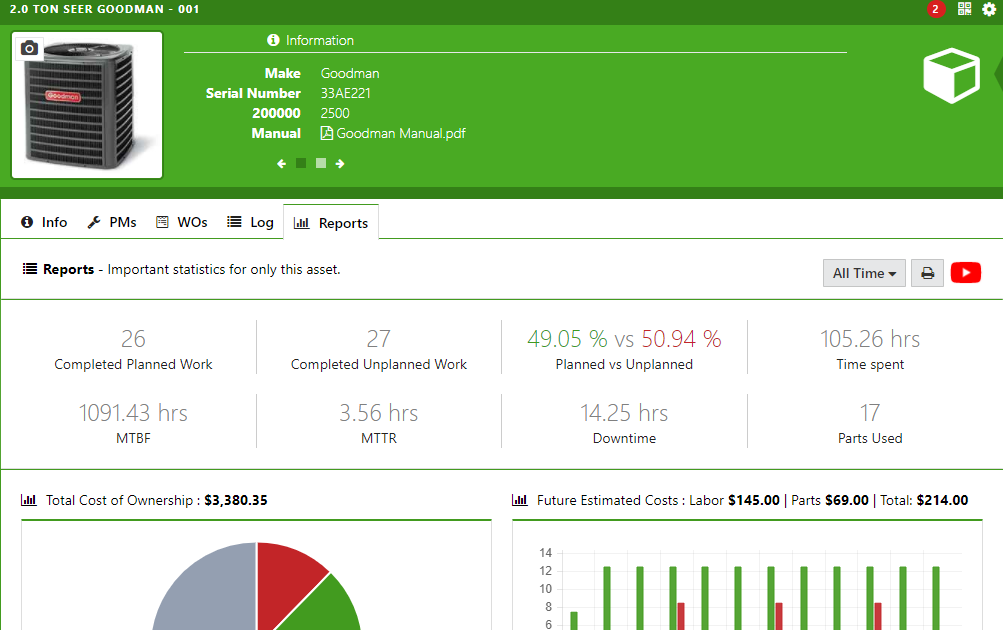1003x630 pixels.
Task: Click the Information circle icon
Action: pos(273,40)
